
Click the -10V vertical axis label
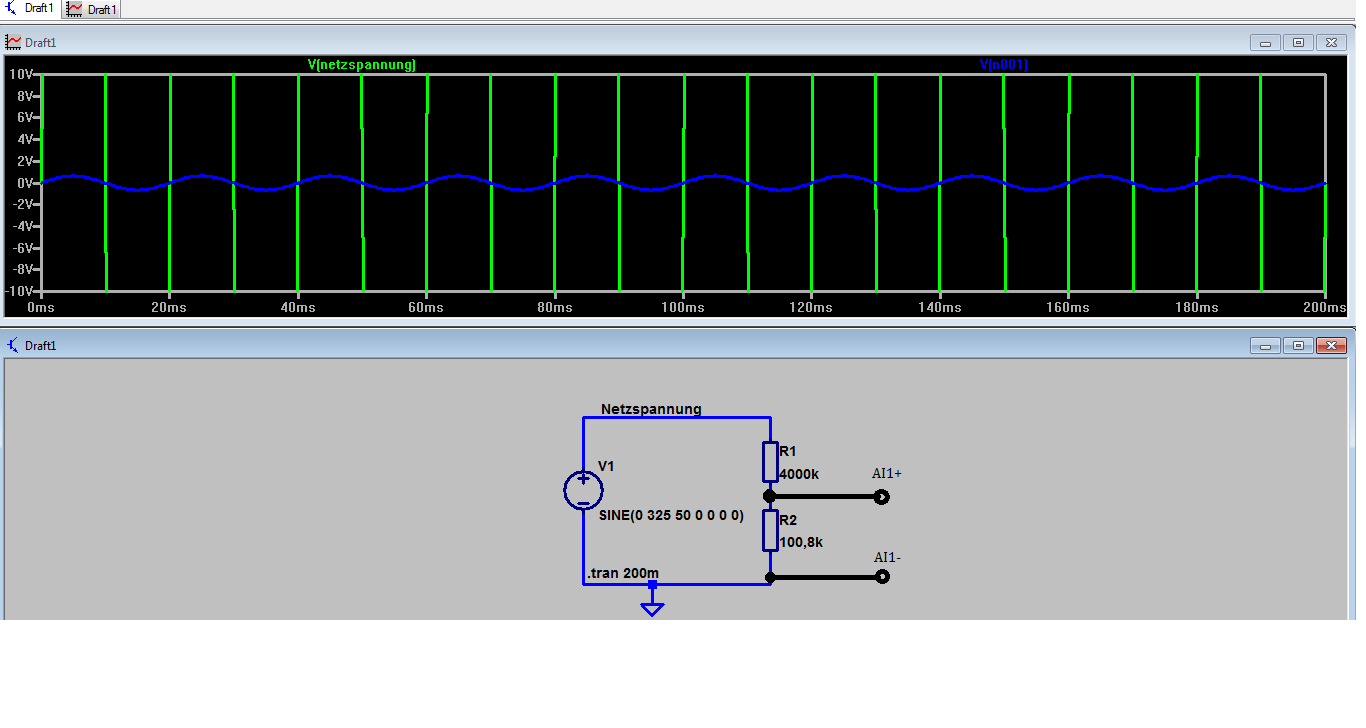point(19,291)
